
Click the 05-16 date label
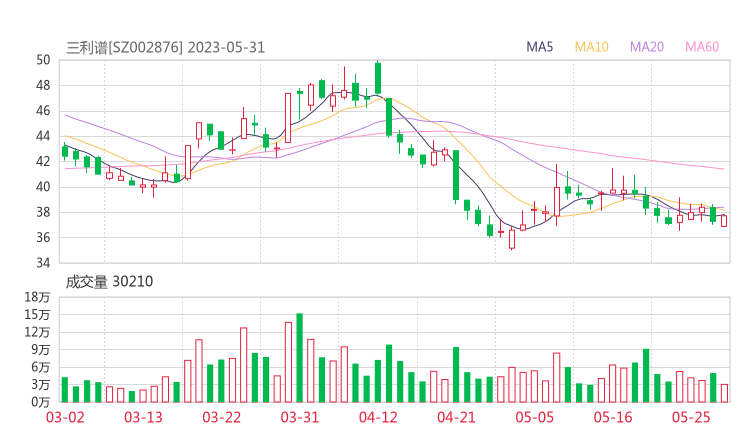coord(613,417)
